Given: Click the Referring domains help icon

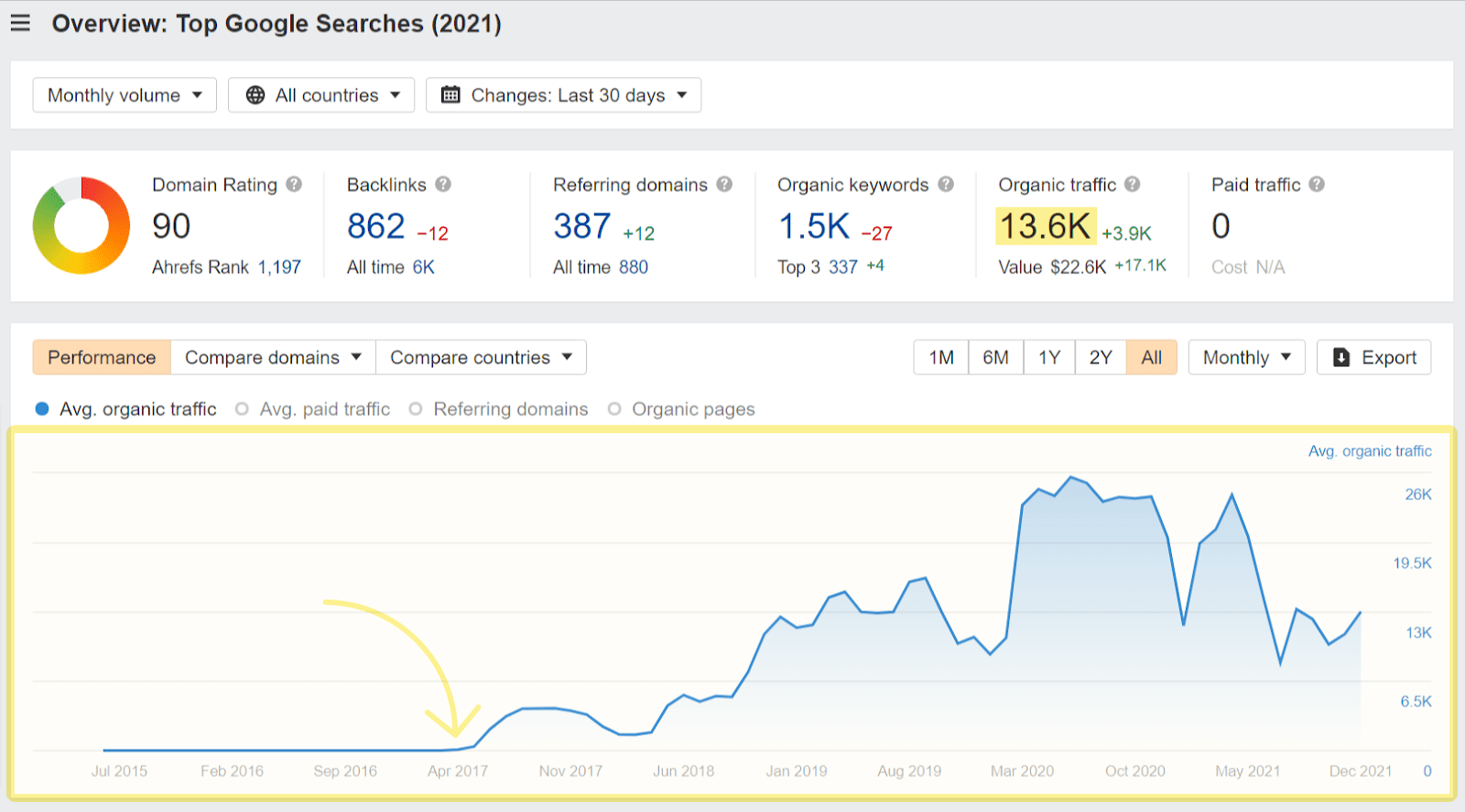Looking at the screenshot, I should pyautogui.click(x=724, y=184).
